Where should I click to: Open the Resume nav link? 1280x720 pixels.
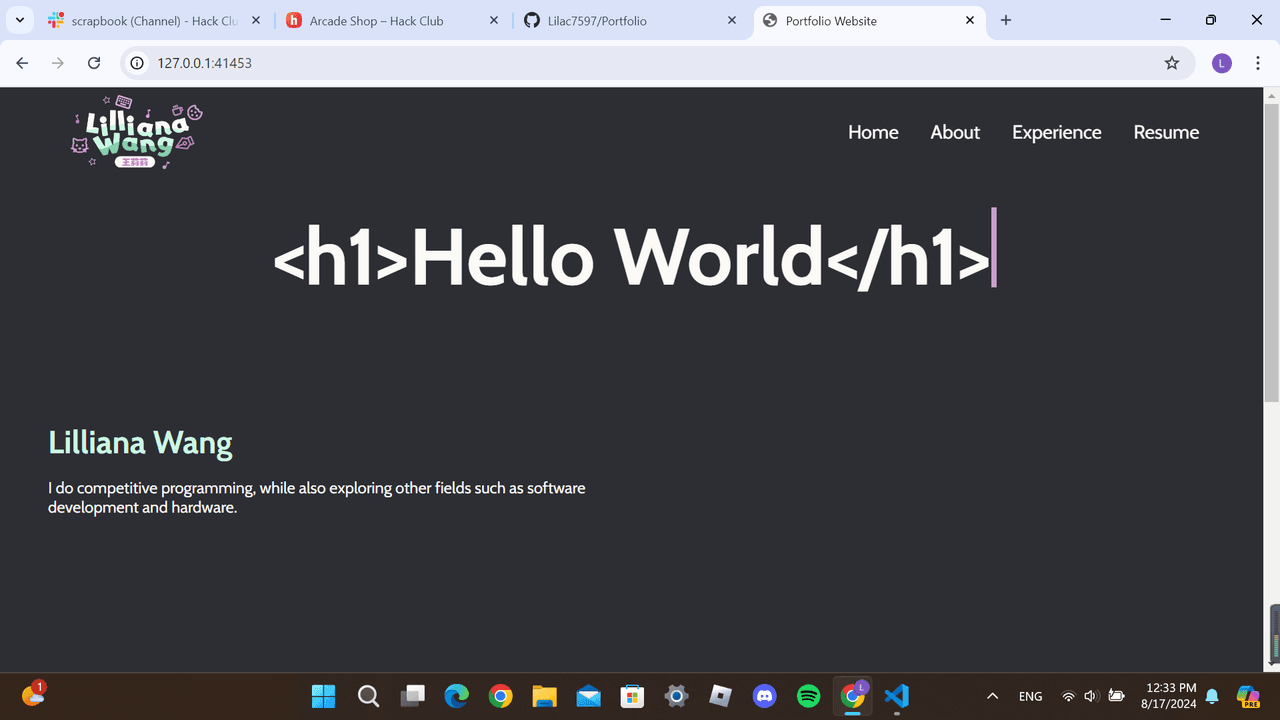pyautogui.click(x=1166, y=132)
